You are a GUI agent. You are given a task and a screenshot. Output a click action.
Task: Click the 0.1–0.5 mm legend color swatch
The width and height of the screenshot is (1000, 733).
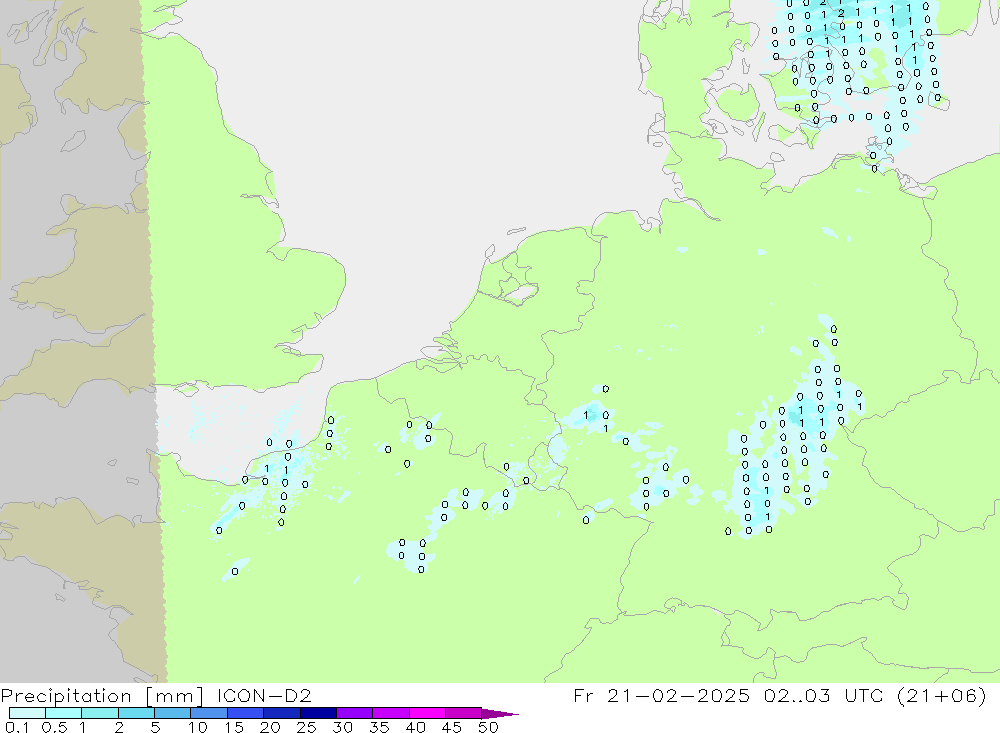27,713
